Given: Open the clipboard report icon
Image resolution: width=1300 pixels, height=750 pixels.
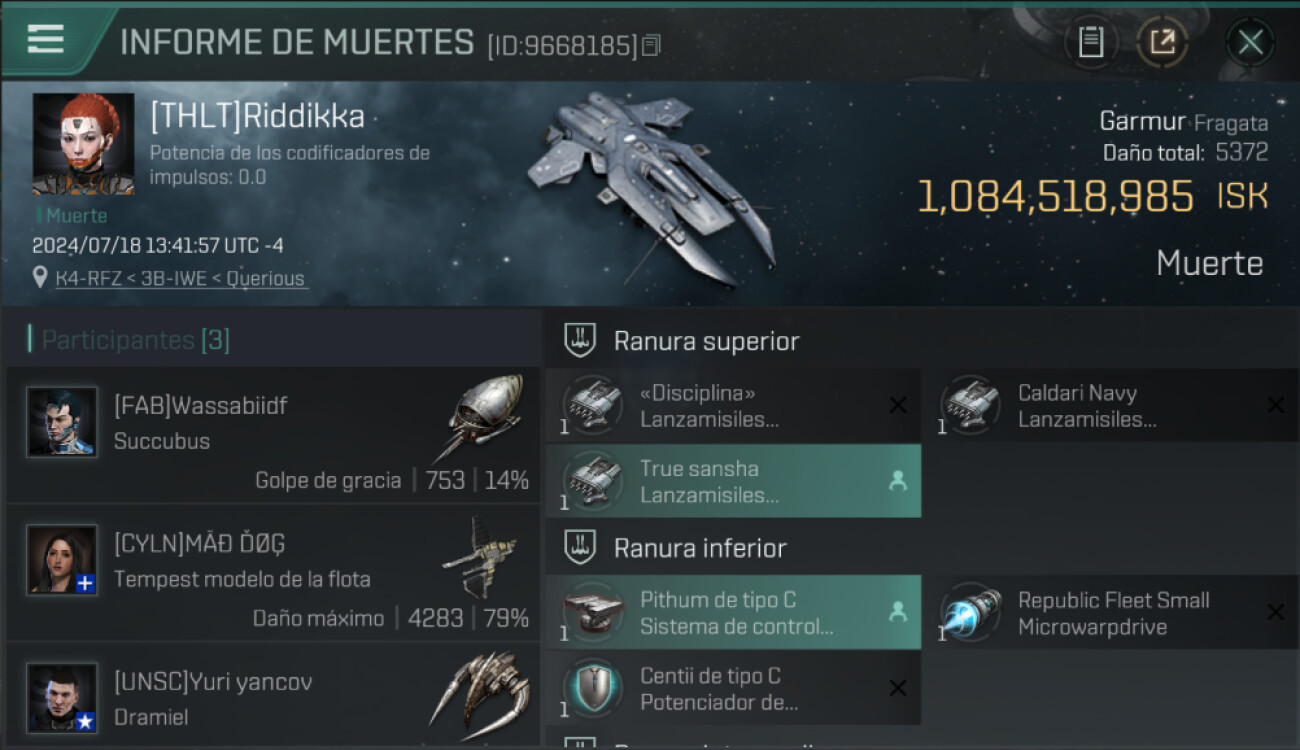Looking at the screenshot, I should pos(1090,43).
